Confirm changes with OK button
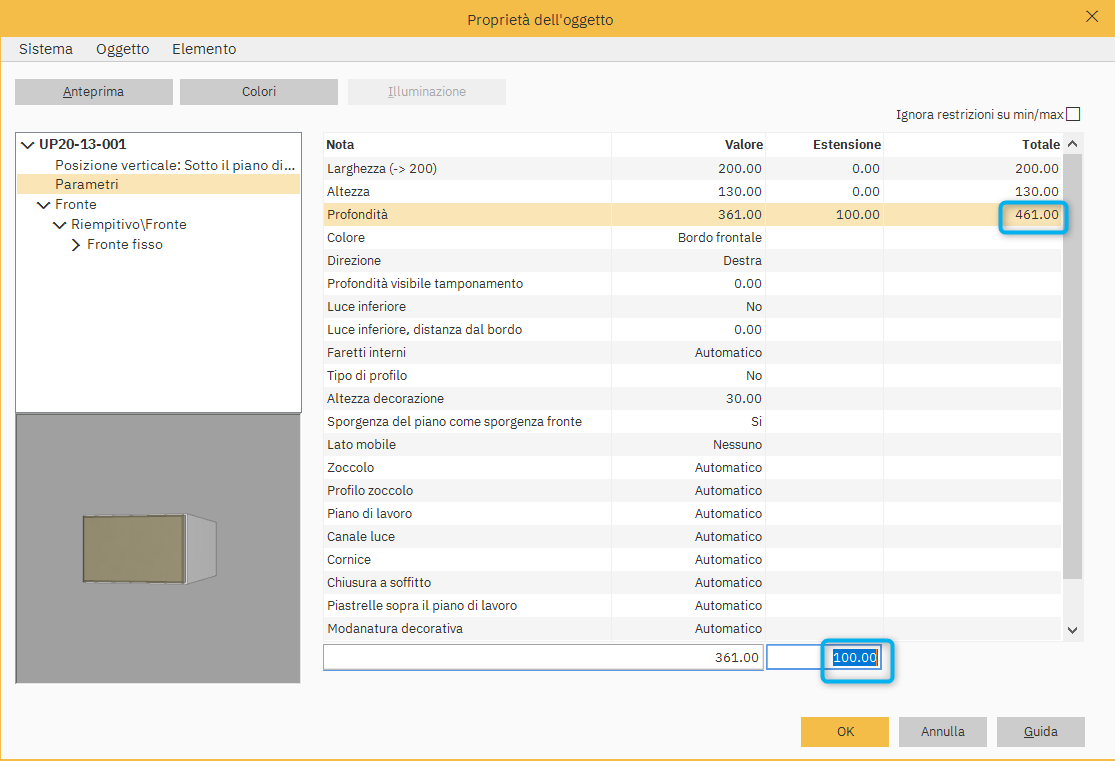The height and width of the screenshot is (761, 1115). click(845, 732)
